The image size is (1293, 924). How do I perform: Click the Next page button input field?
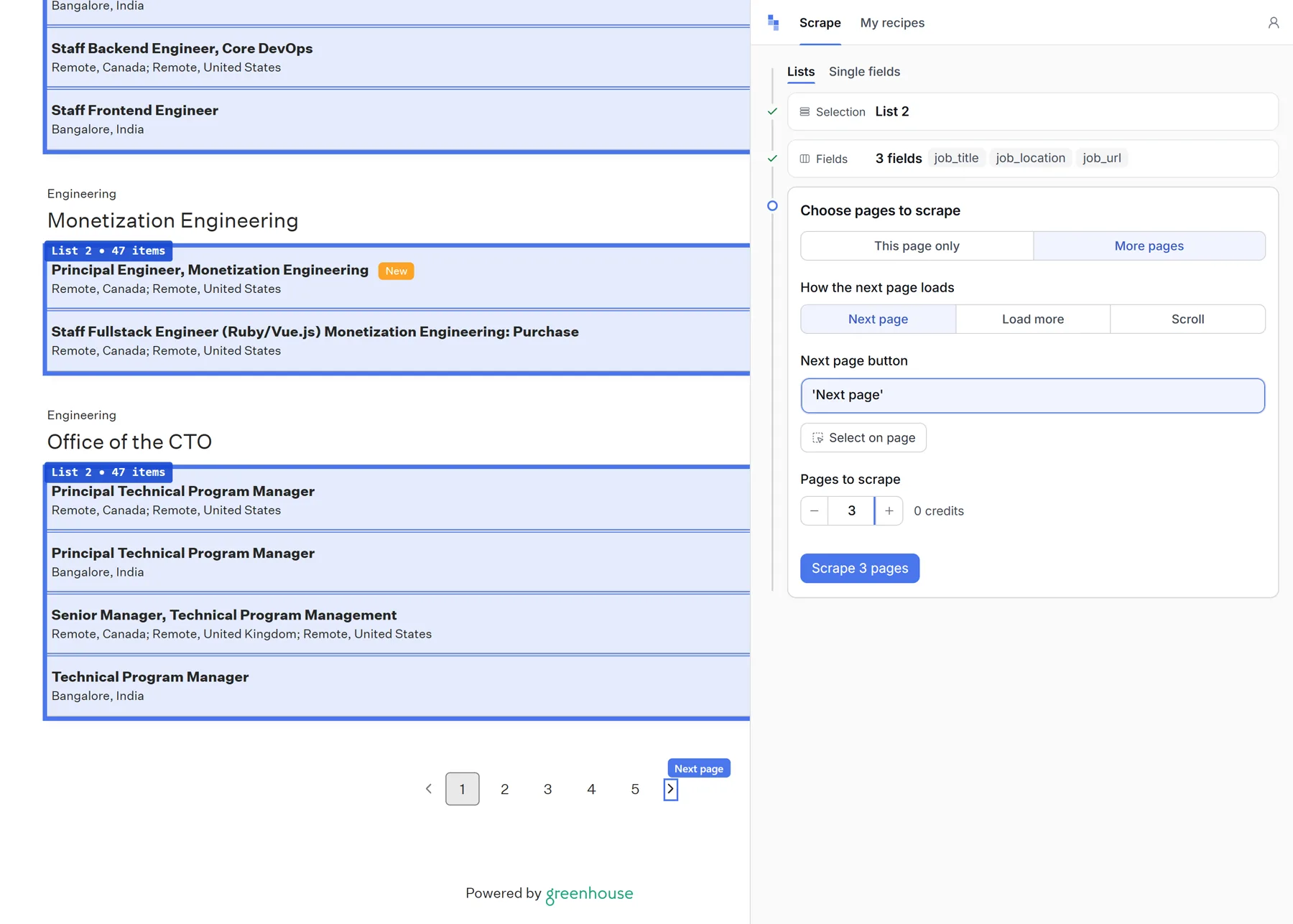point(1032,396)
